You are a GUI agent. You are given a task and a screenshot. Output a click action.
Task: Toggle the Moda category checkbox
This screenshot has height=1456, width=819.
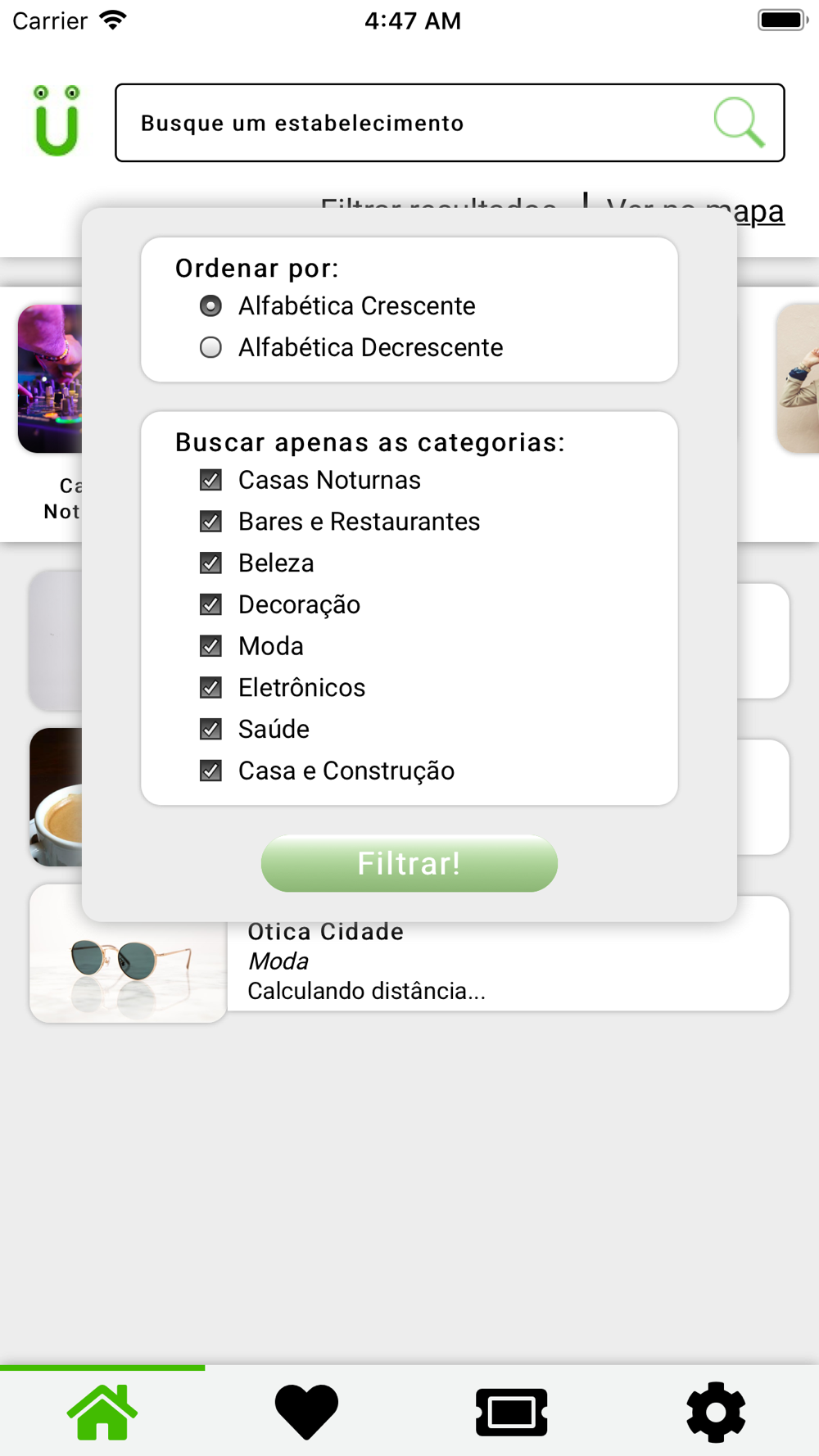(x=210, y=646)
